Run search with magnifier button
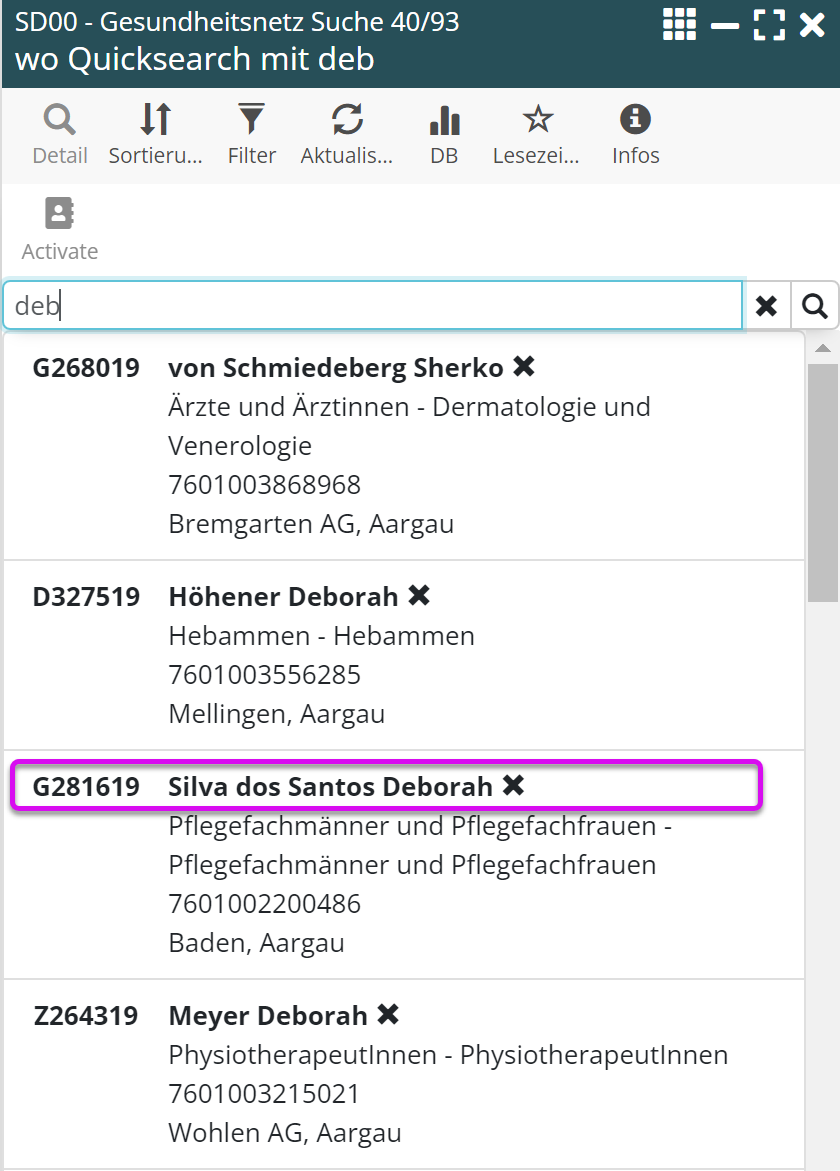The image size is (840, 1171). (815, 306)
